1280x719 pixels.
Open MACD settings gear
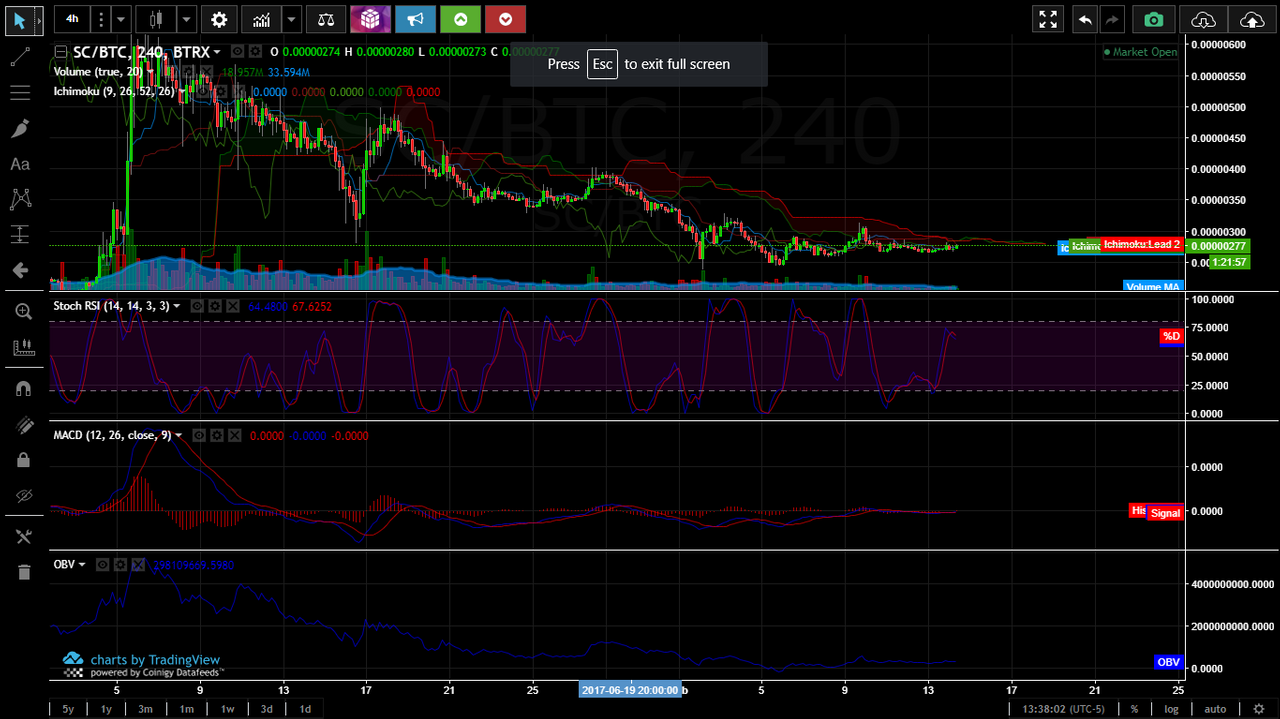216,435
